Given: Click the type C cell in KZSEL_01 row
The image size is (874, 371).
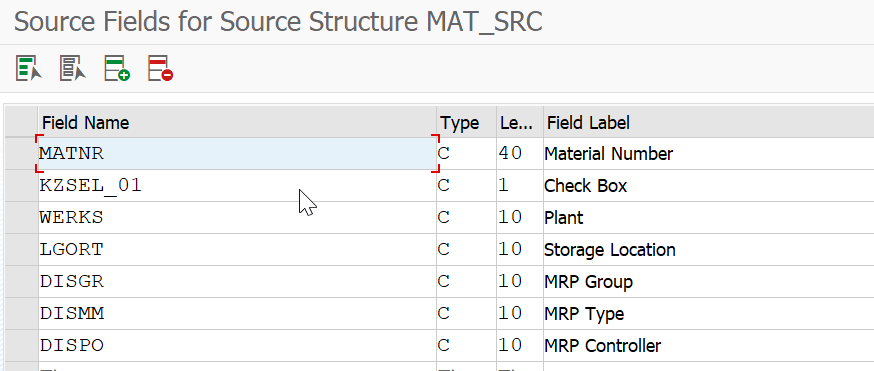Looking at the screenshot, I should tap(467, 186).
